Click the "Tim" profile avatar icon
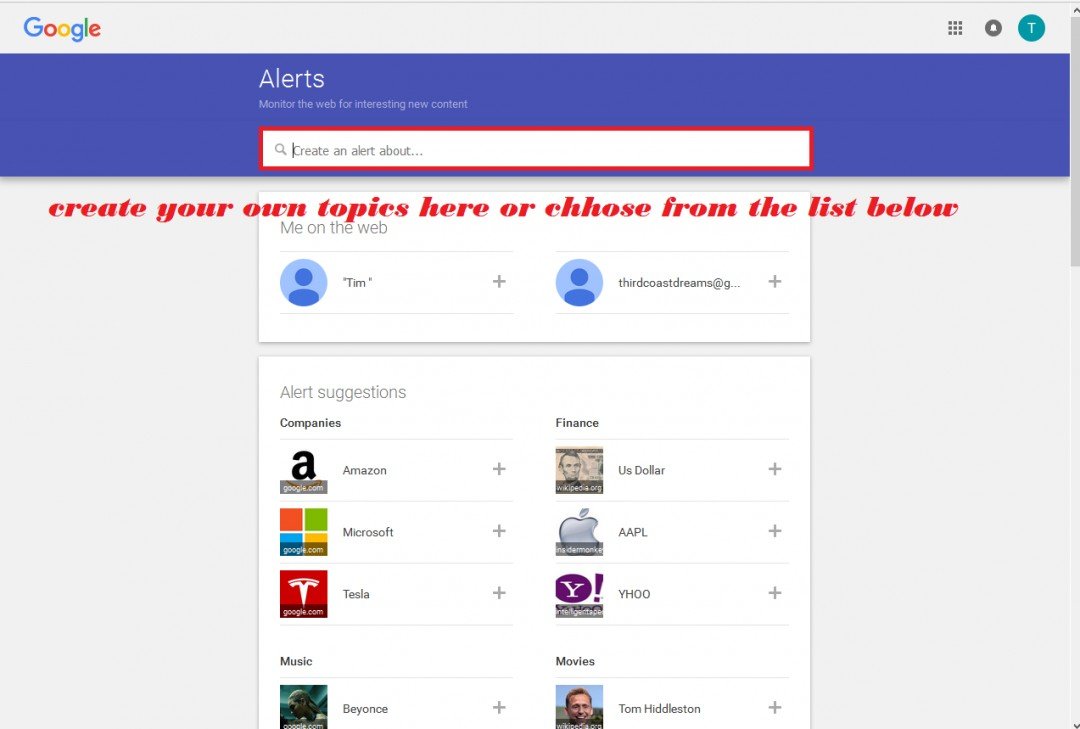1080x729 pixels. click(x=304, y=283)
